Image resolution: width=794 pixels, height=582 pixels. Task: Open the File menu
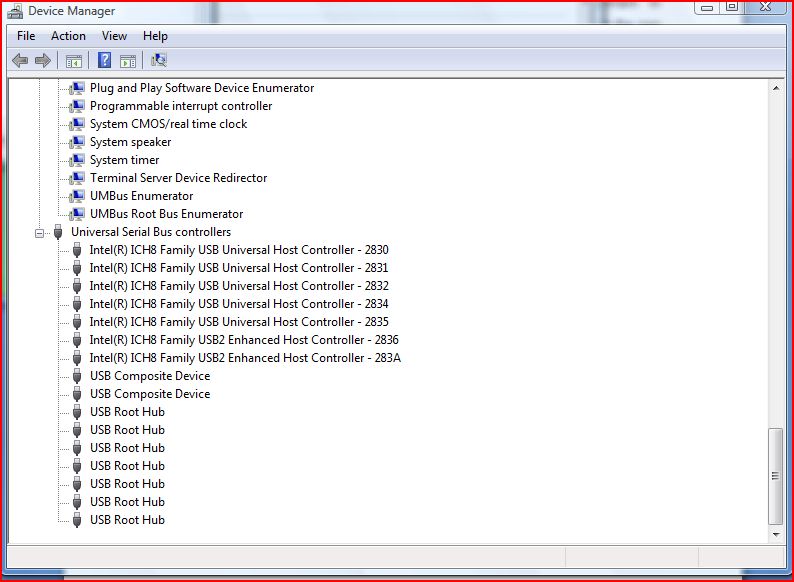(x=26, y=36)
